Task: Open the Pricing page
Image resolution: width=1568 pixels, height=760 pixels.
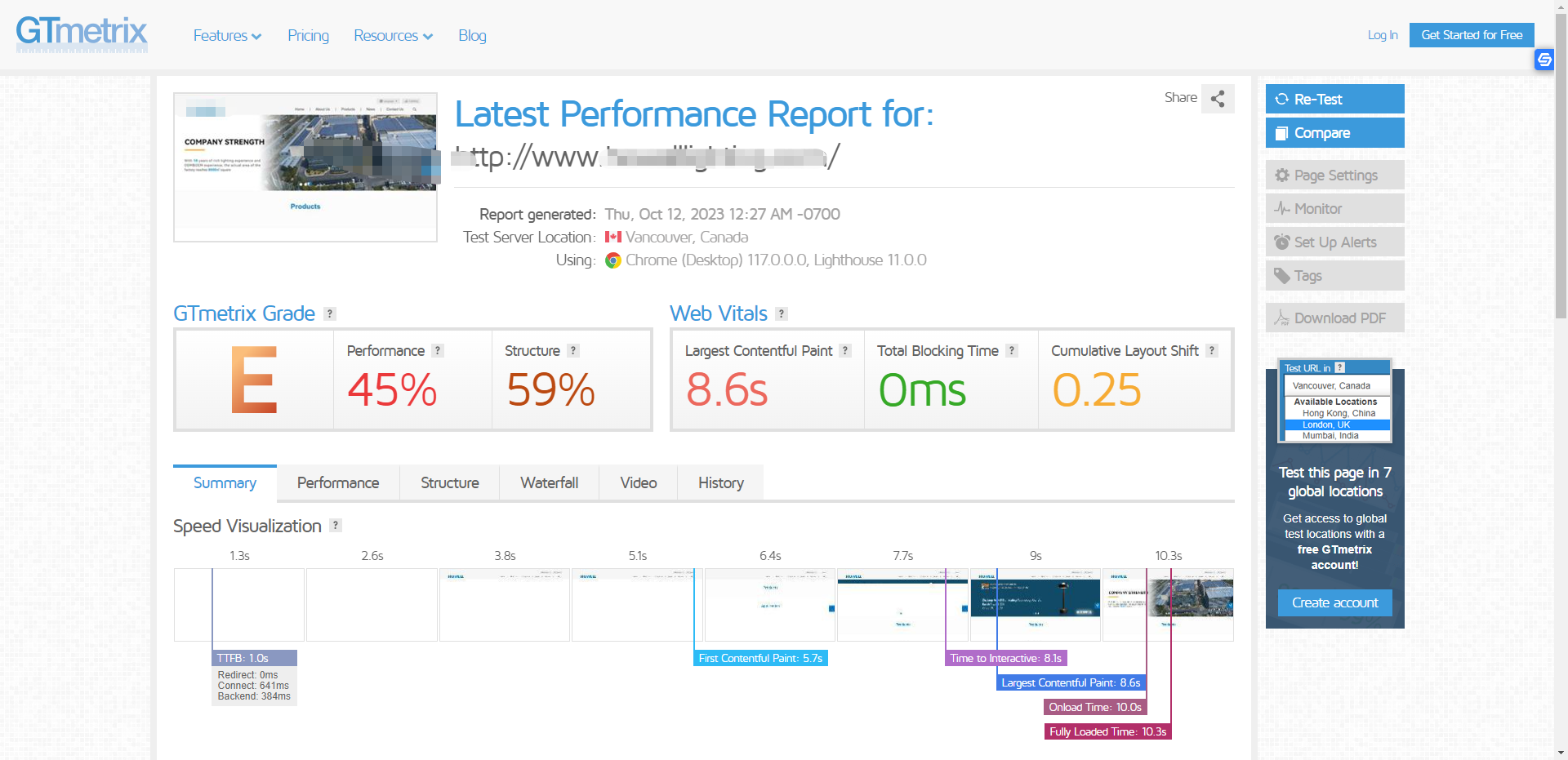Action: point(308,36)
